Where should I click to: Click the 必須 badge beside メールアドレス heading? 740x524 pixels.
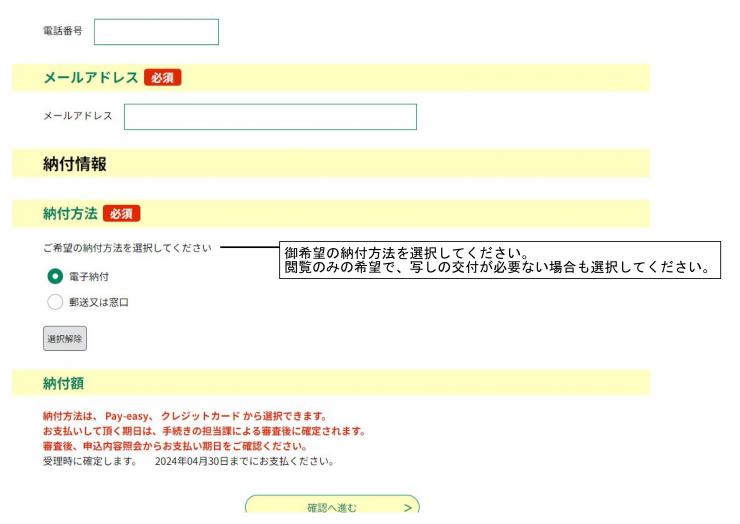(163, 77)
